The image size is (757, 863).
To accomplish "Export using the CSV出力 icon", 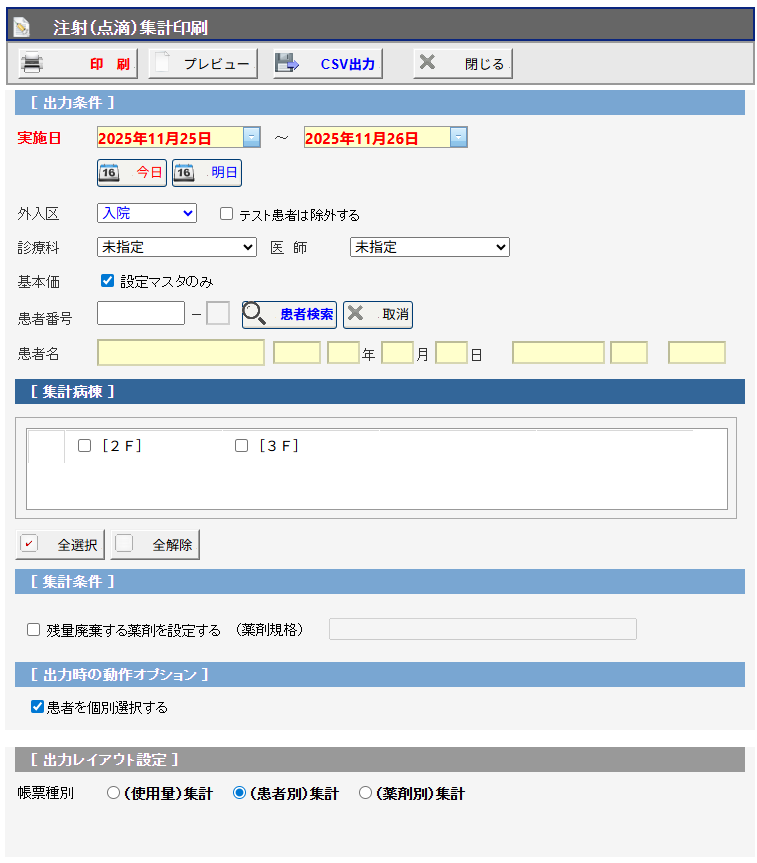I will [x=288, y=63].
